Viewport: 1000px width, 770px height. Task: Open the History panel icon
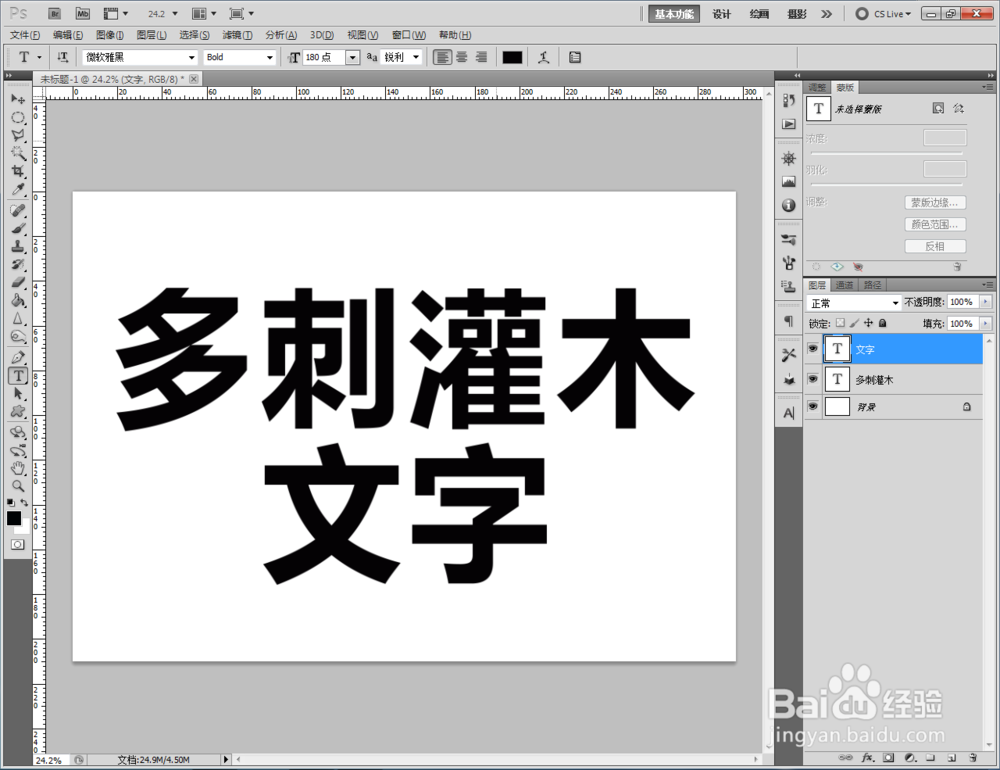789,100
